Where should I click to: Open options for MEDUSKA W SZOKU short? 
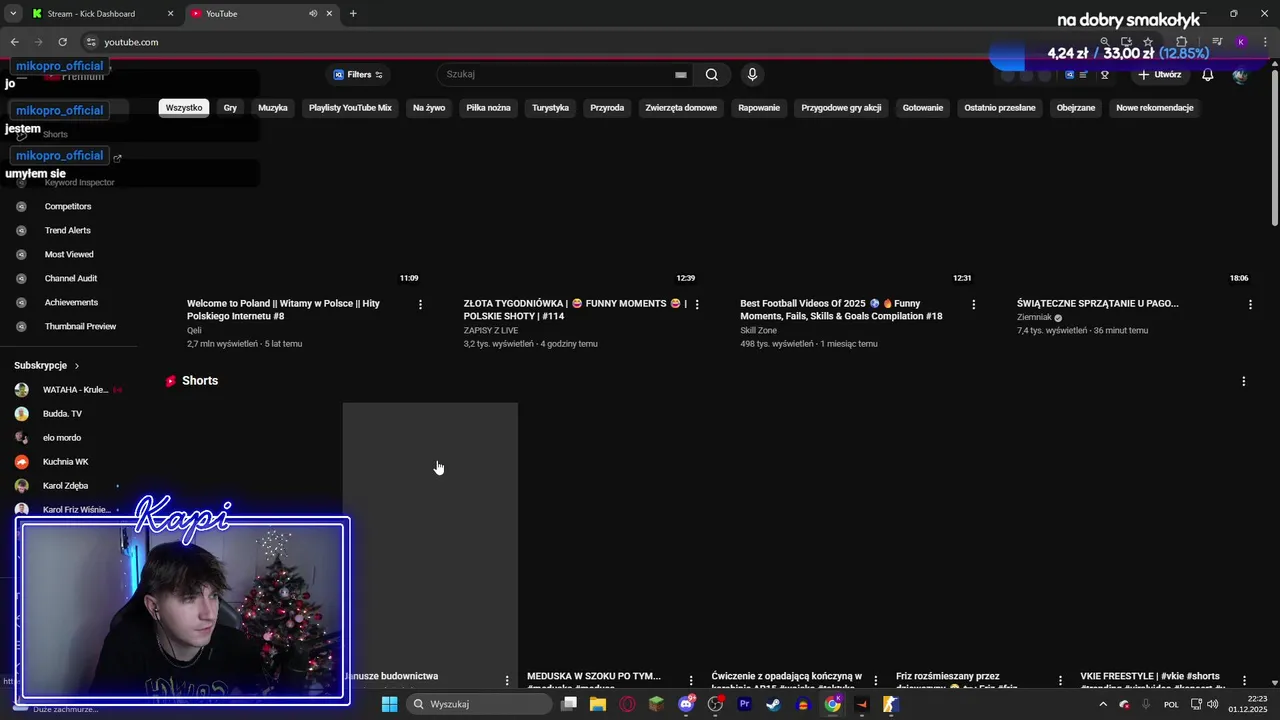click(691, 681)
